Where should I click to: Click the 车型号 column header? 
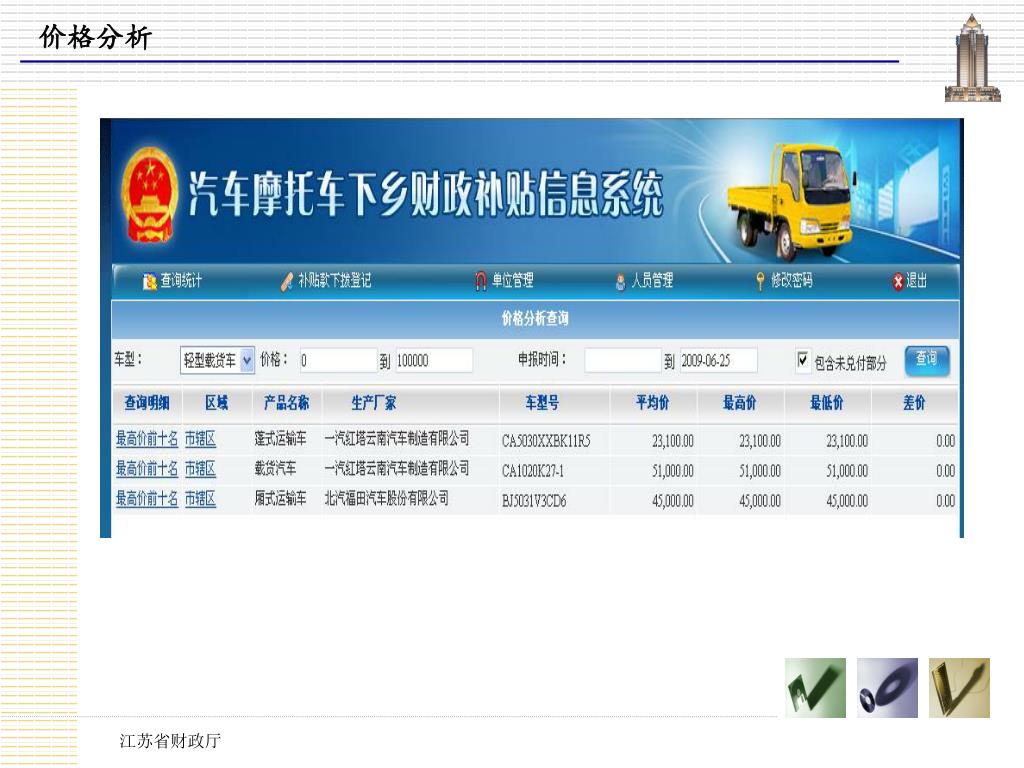(x=542, y=403)
